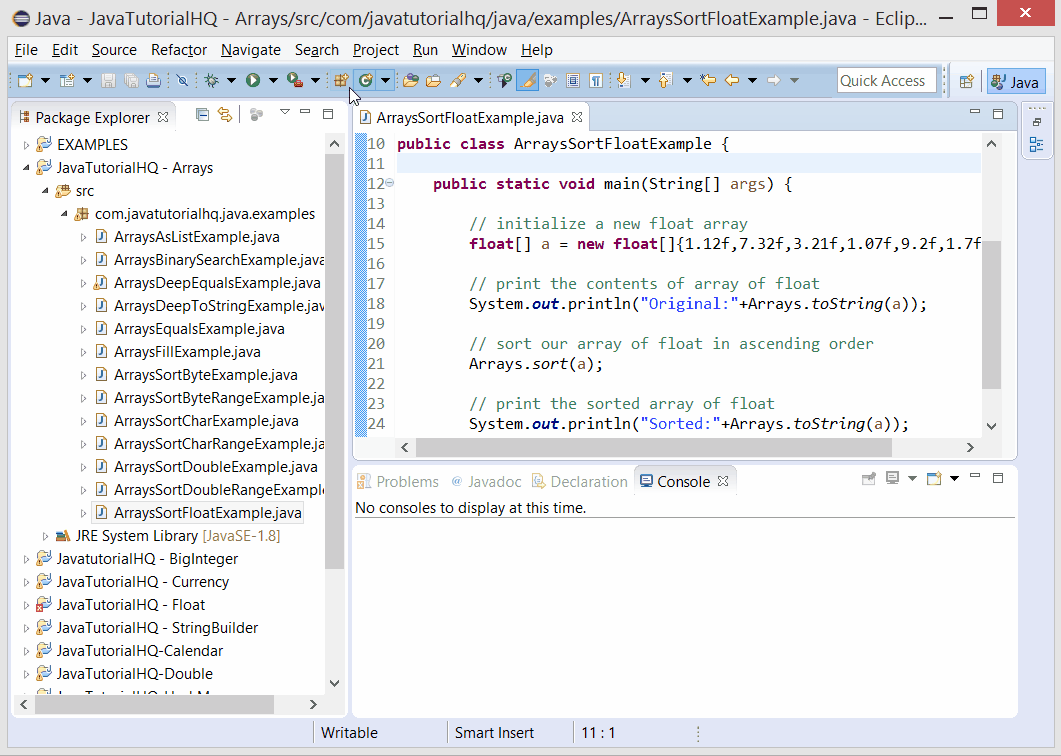Image resolution: width=1061 pixels, height=756 pixels.
Task: Click the Pin Console icon
Action: click(869, 479)
